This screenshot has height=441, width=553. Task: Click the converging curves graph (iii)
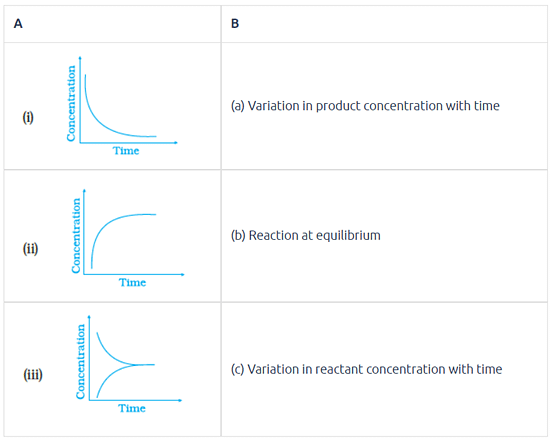click(x=129, y=364)
